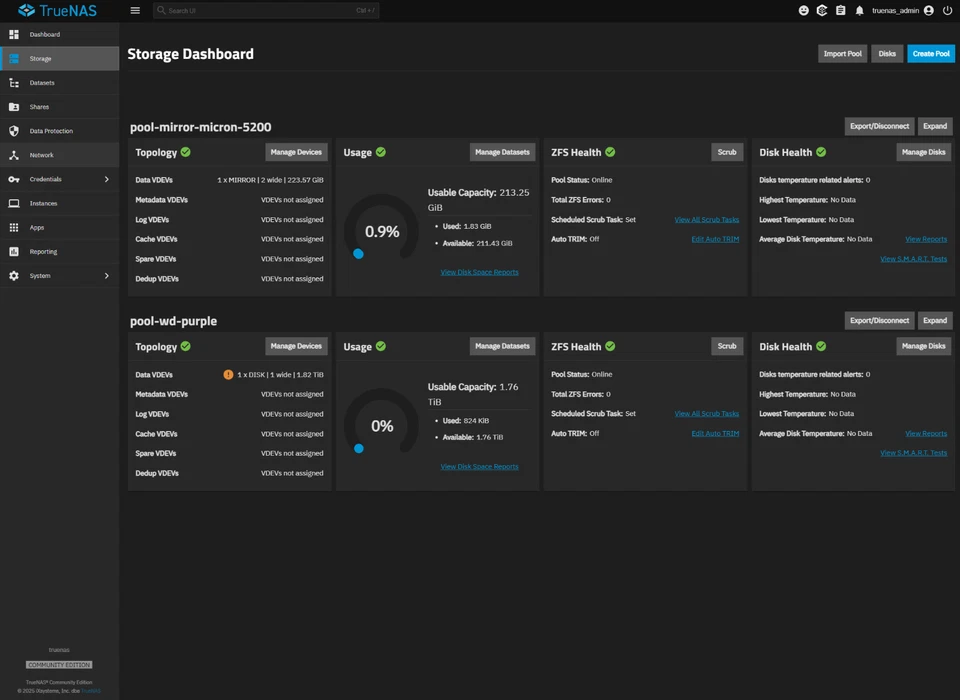Click the Datasets icon in the sidebar
The height and width of the screenshot is (700, 960).
tap(14, 83)
